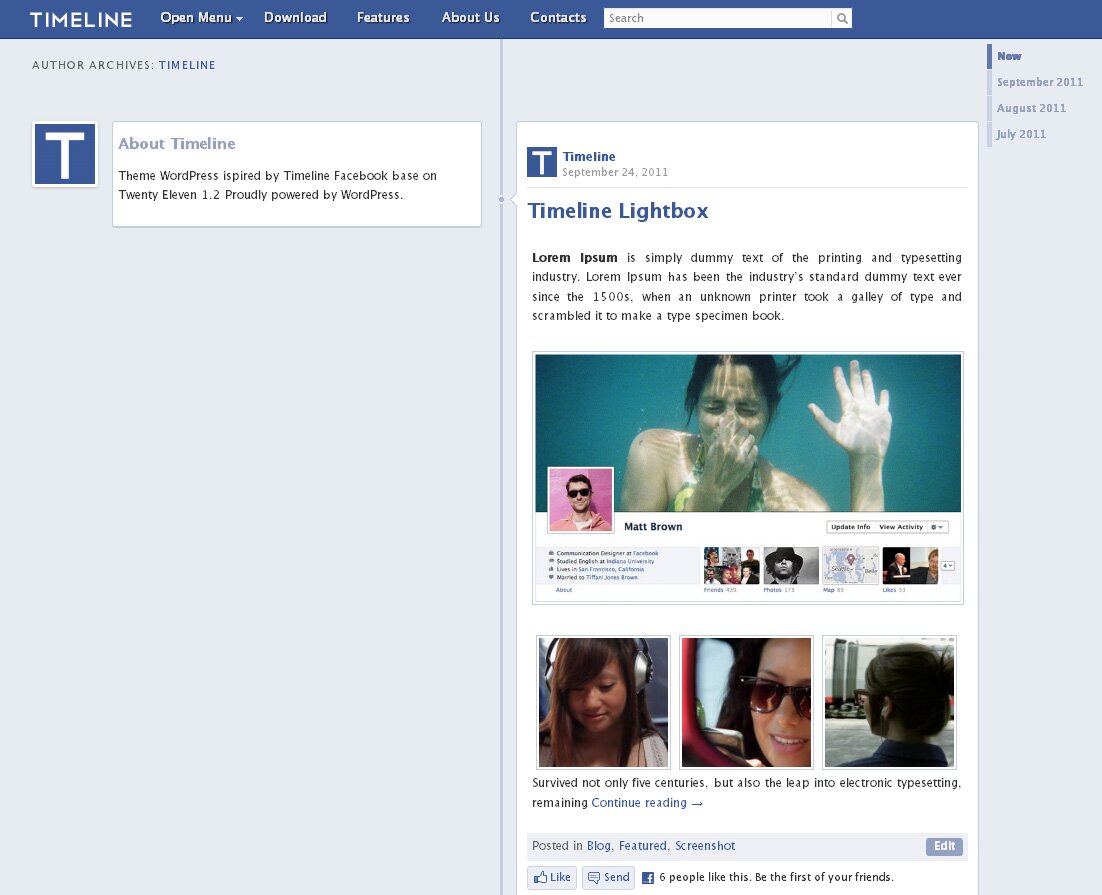Go to the Features page
The width and height of the screenshot is (1102, 895).
point(383,18)
